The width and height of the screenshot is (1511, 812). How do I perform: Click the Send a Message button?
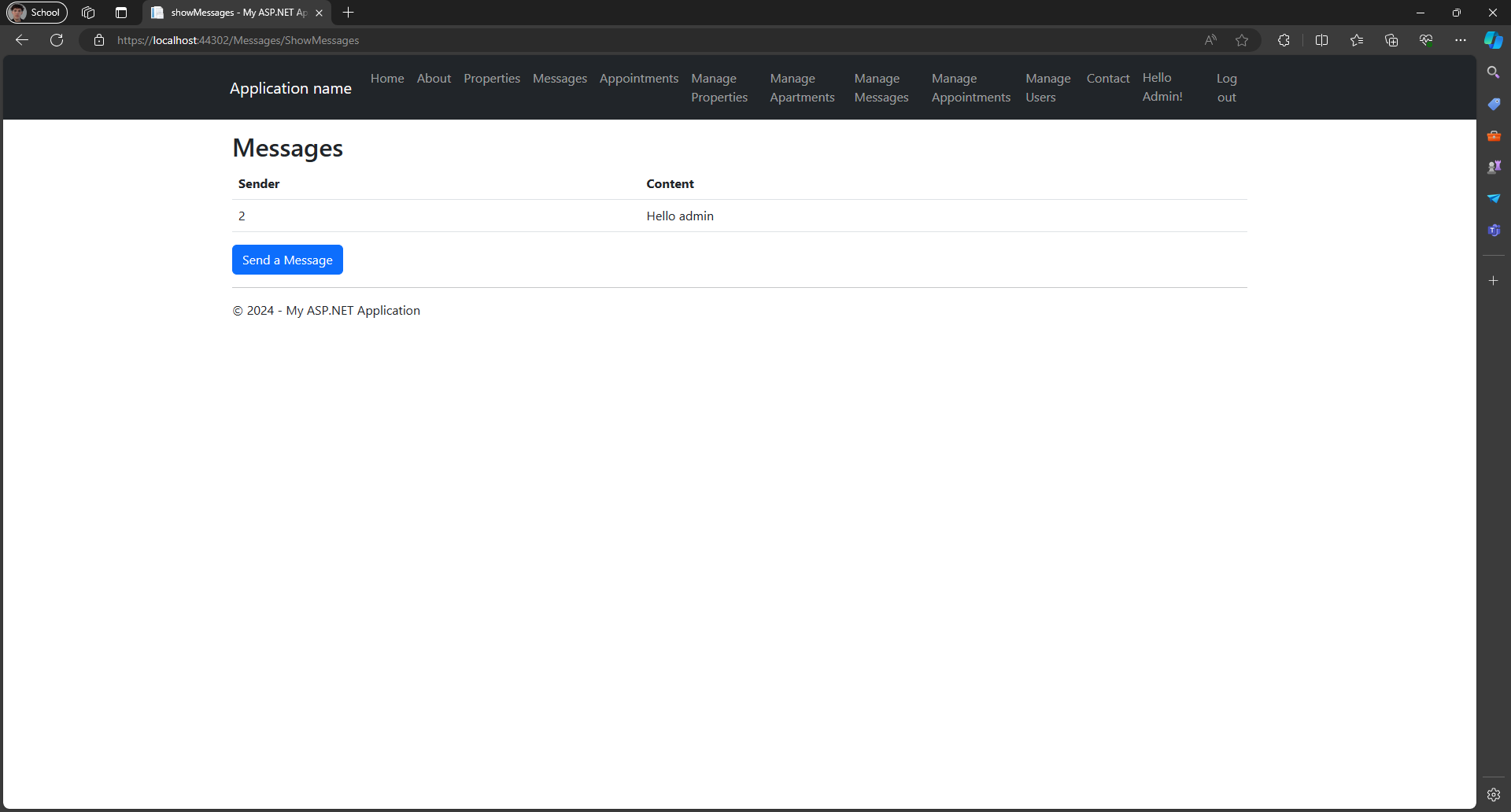coord(287,260)
